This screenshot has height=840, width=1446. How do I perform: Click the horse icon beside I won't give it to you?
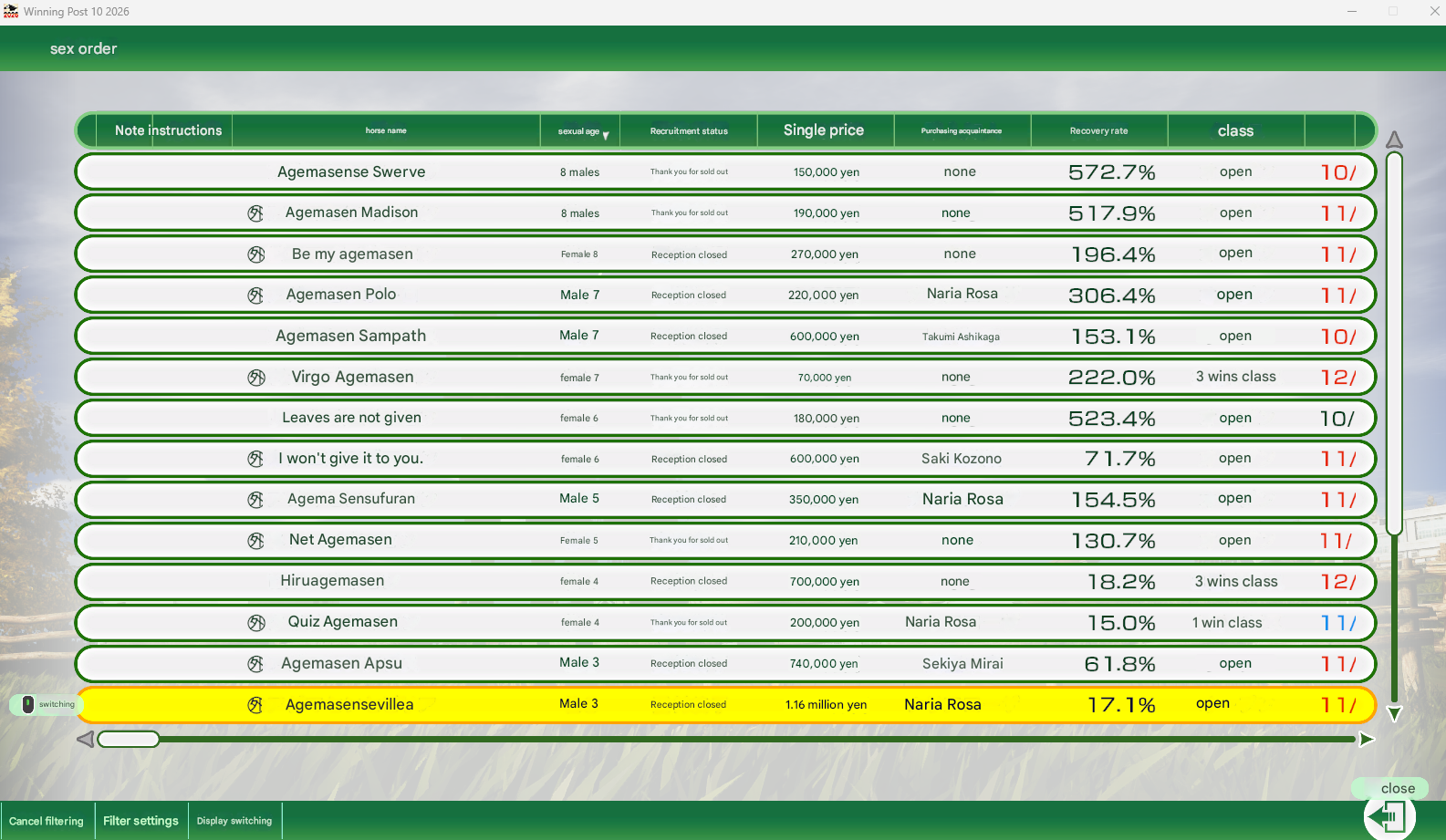(x=255, y=459)
